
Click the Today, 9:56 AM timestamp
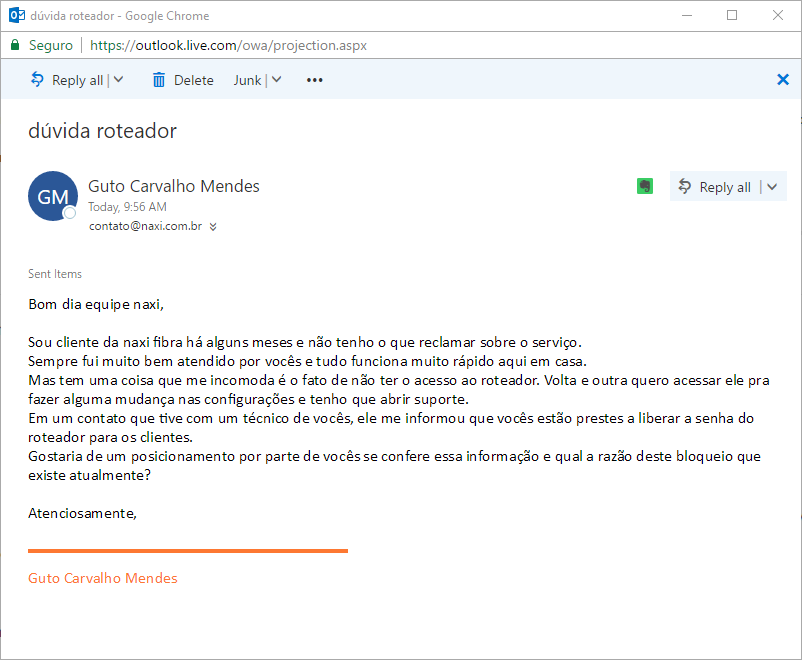click(127, 207)
